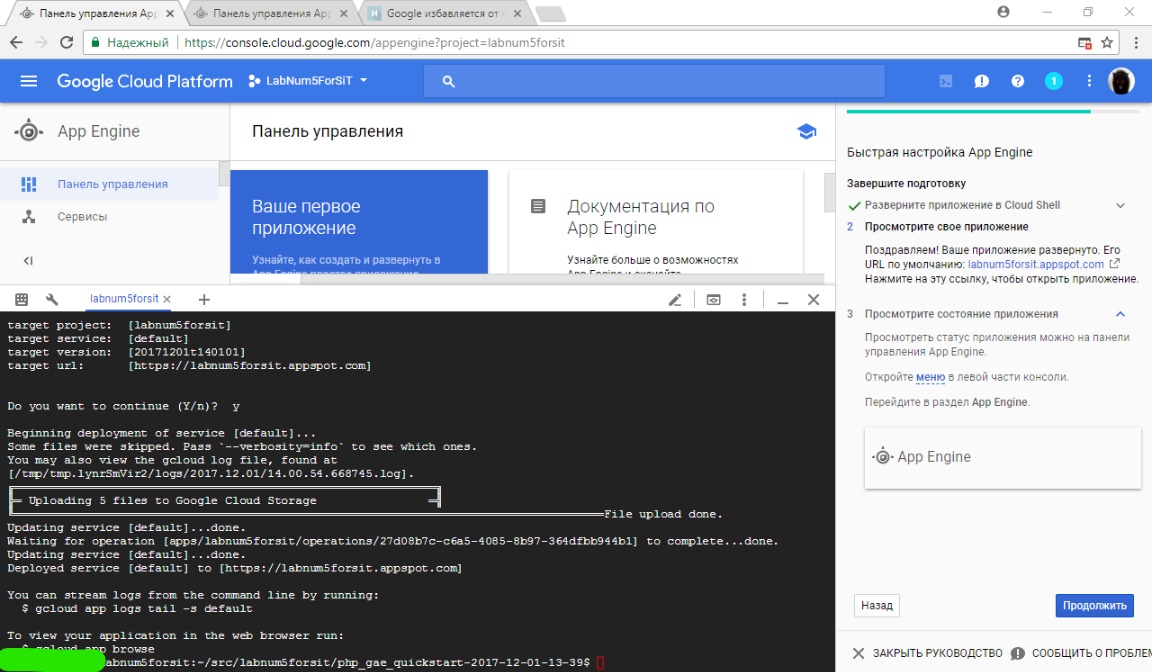Open the help question mark icon
Screen dimensions: 1152x672
pos(1018,81)
